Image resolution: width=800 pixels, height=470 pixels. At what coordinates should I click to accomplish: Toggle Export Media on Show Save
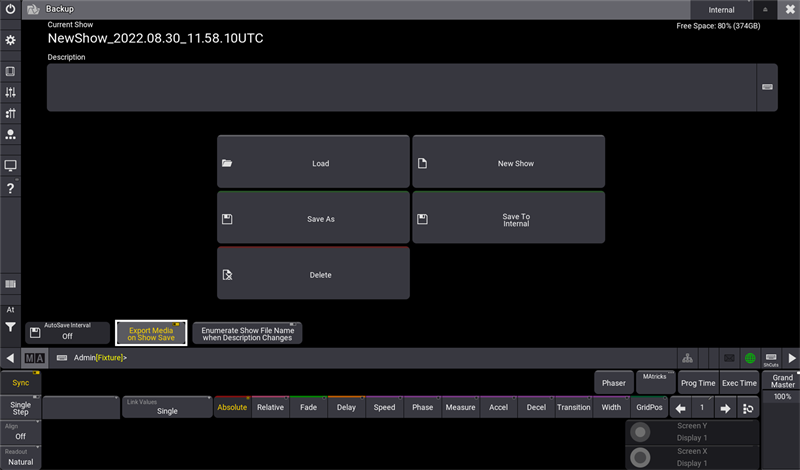point(151,333)
